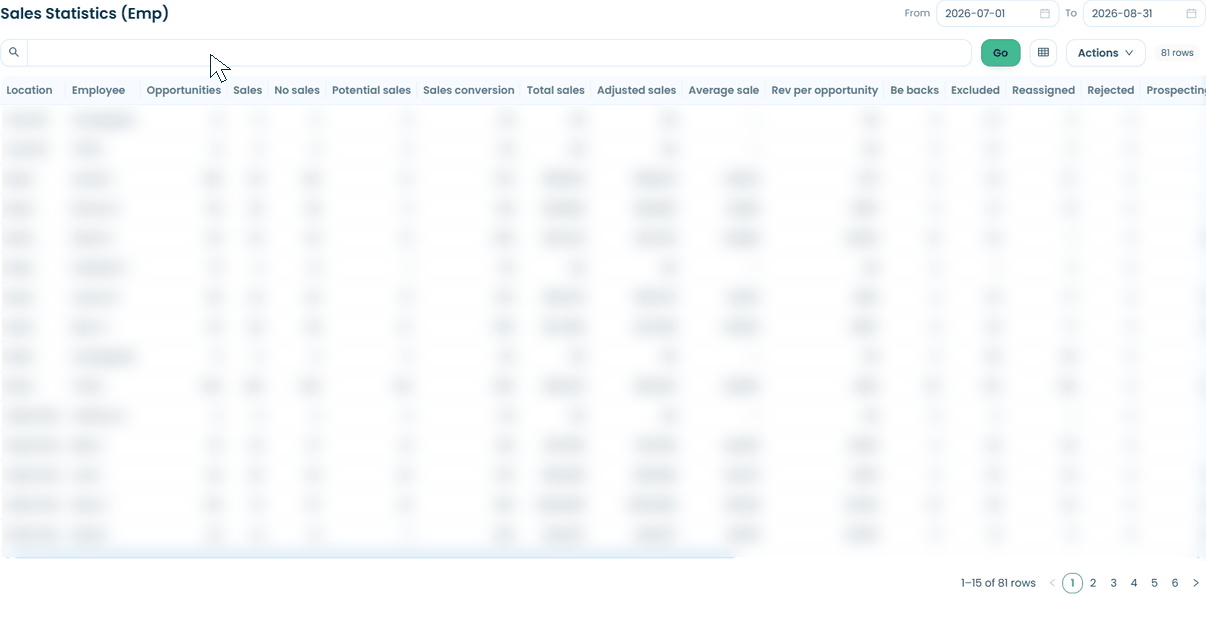This screenshot has width=1206, height=620.
Task: Select the To date field 2026-08-31
Action: tap(1144, 14)
